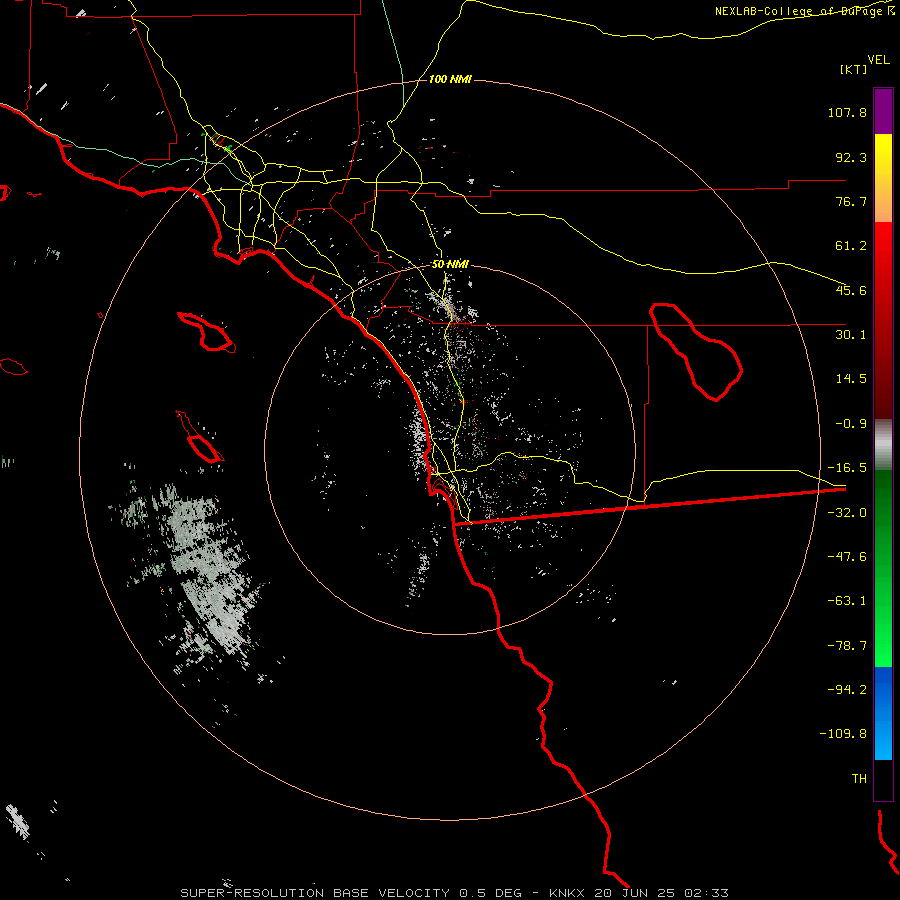Click the 100 NMI range ring label

click(451, 79)
